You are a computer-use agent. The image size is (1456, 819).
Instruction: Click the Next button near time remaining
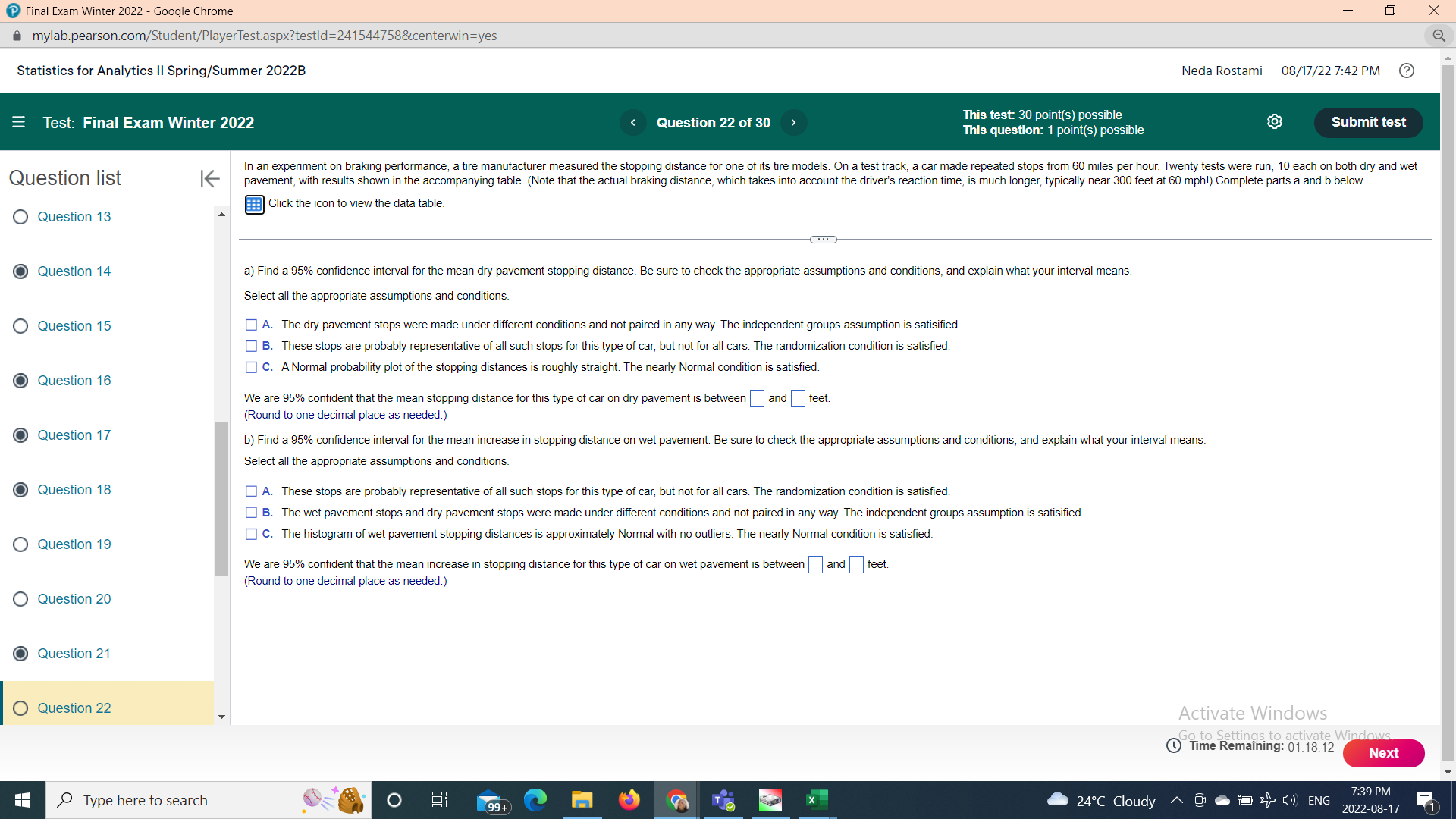[x=1383, y=753]
